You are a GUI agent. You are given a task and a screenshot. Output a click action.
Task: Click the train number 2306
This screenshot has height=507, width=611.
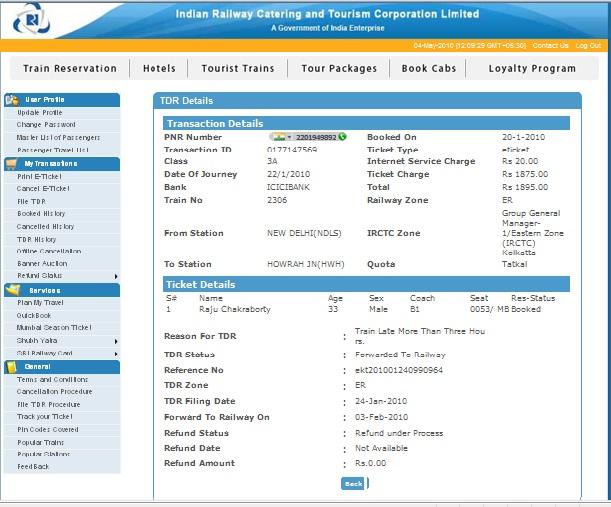277,200
